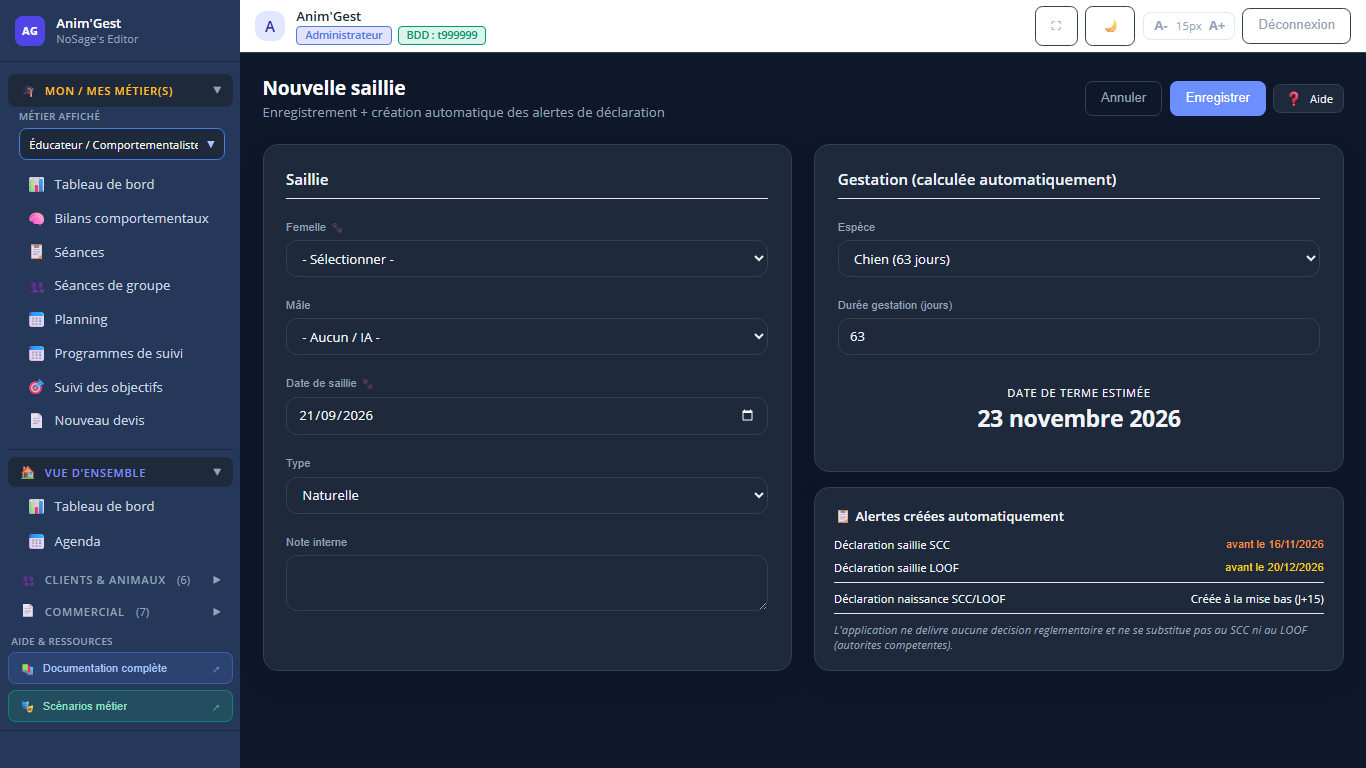Click the Durée gestation input field
This screenshot has height=768, width=1366.
click(x=1079, y=337)
